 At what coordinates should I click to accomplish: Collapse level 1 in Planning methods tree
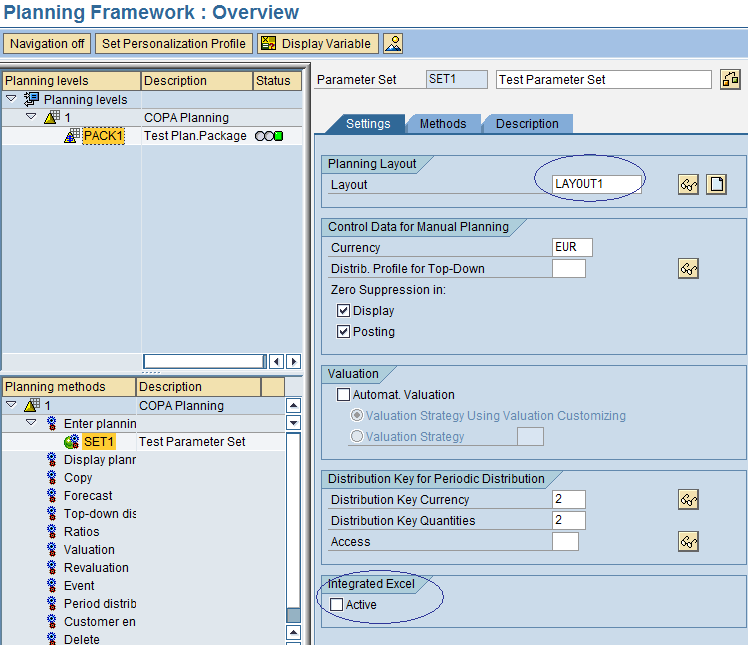pos(11,405)
